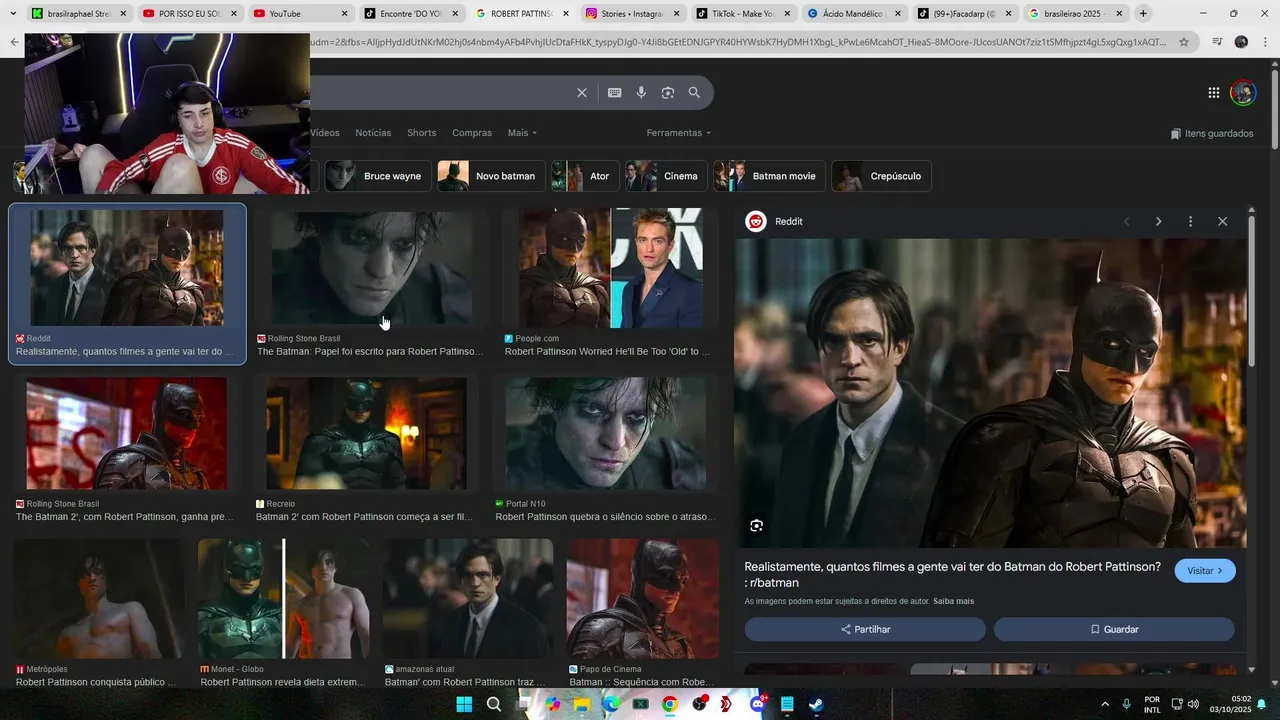1280x720 pixels.
Task: Open Google account profile avatar
Action: [1243, 93]
